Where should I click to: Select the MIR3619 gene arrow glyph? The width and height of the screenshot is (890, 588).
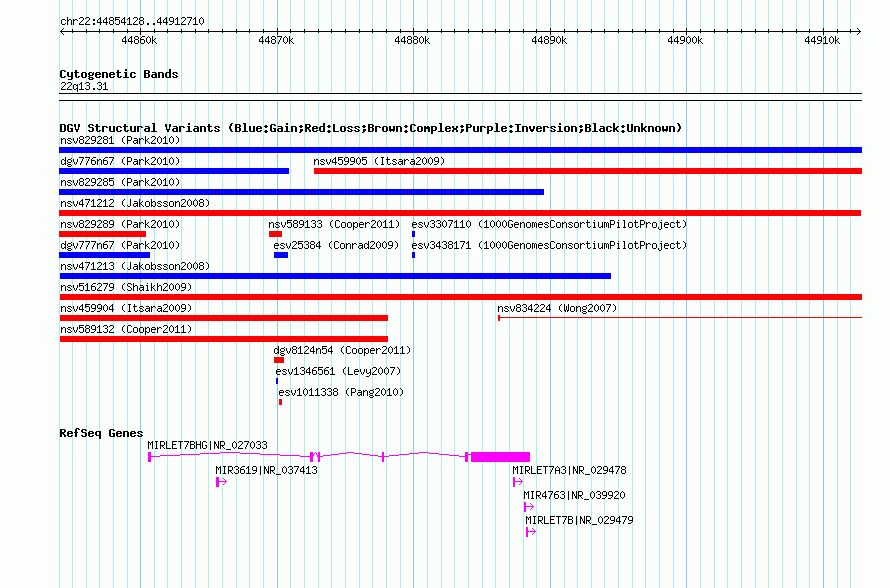221,482
